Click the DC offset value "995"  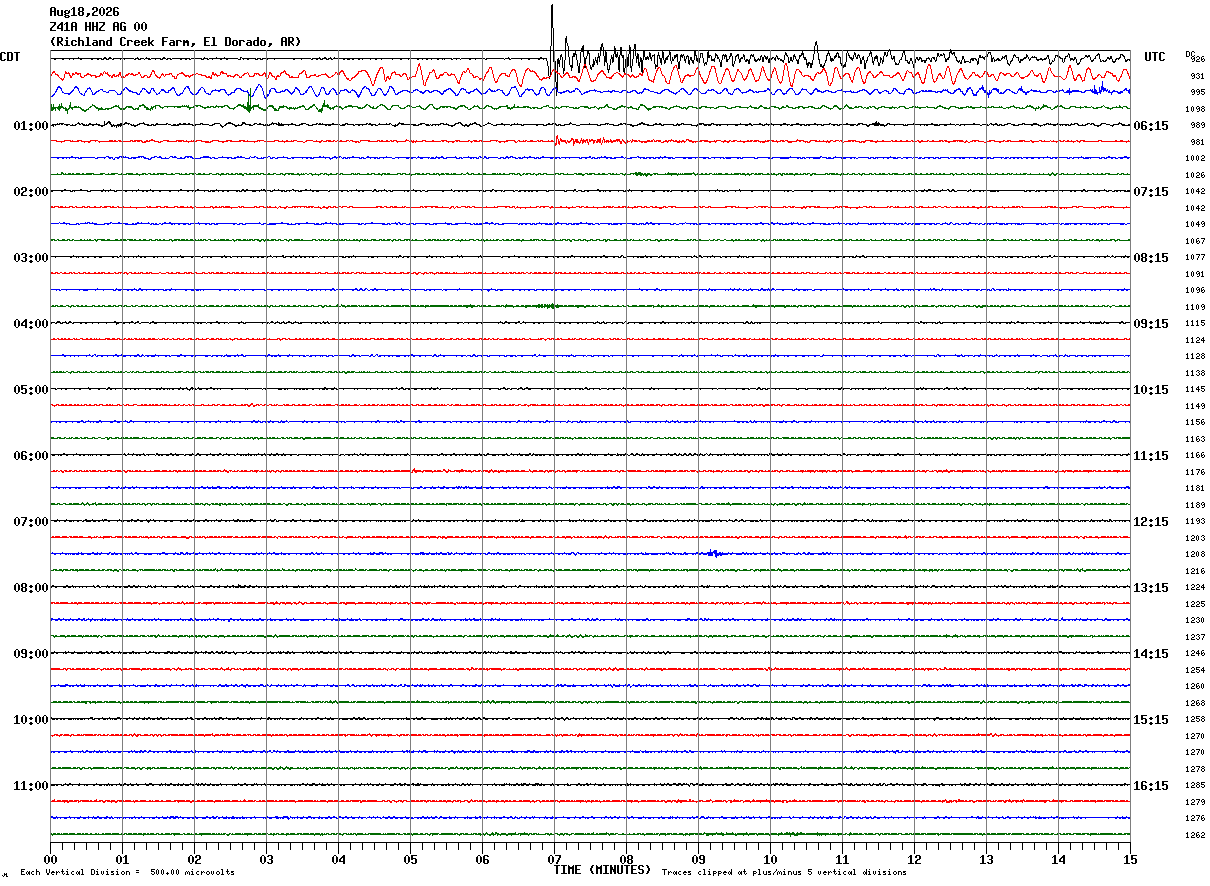(x=1197, y=92)
